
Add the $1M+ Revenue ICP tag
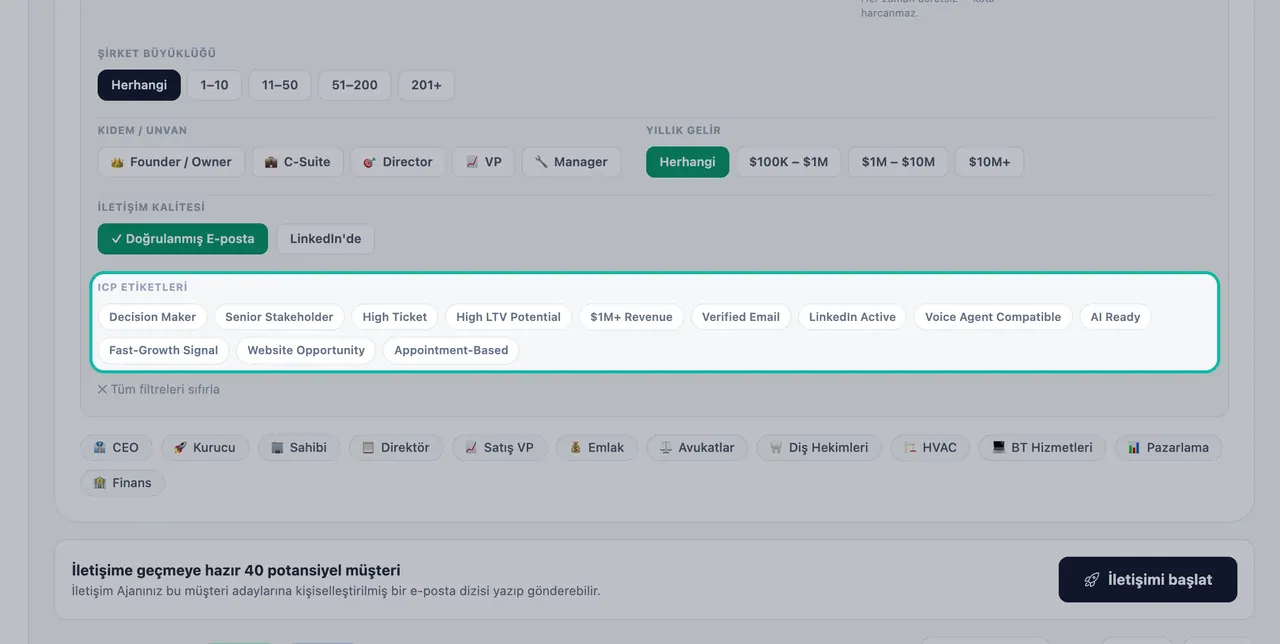tap(631, 317)
